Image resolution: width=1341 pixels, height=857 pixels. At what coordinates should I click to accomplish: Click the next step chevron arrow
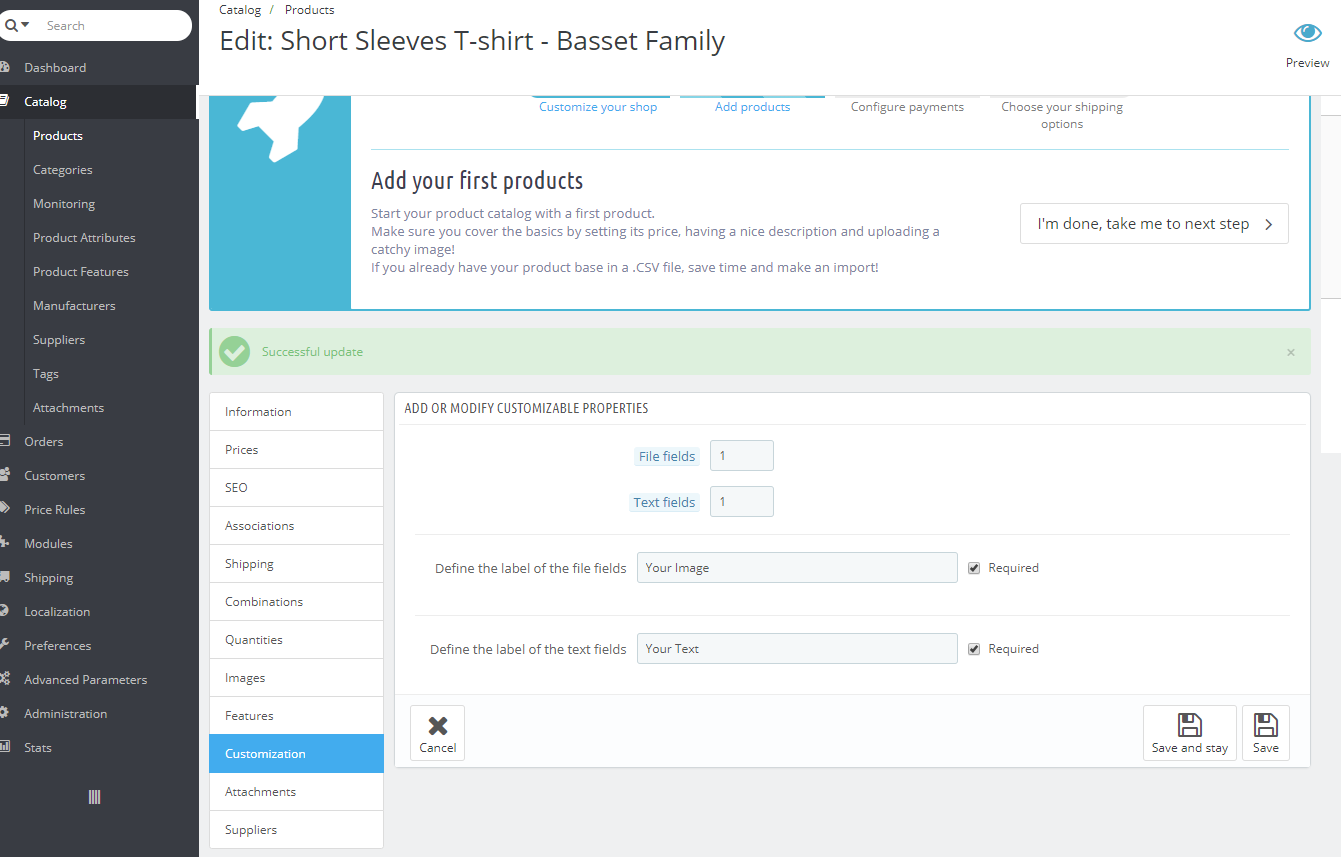point(1269,224)
